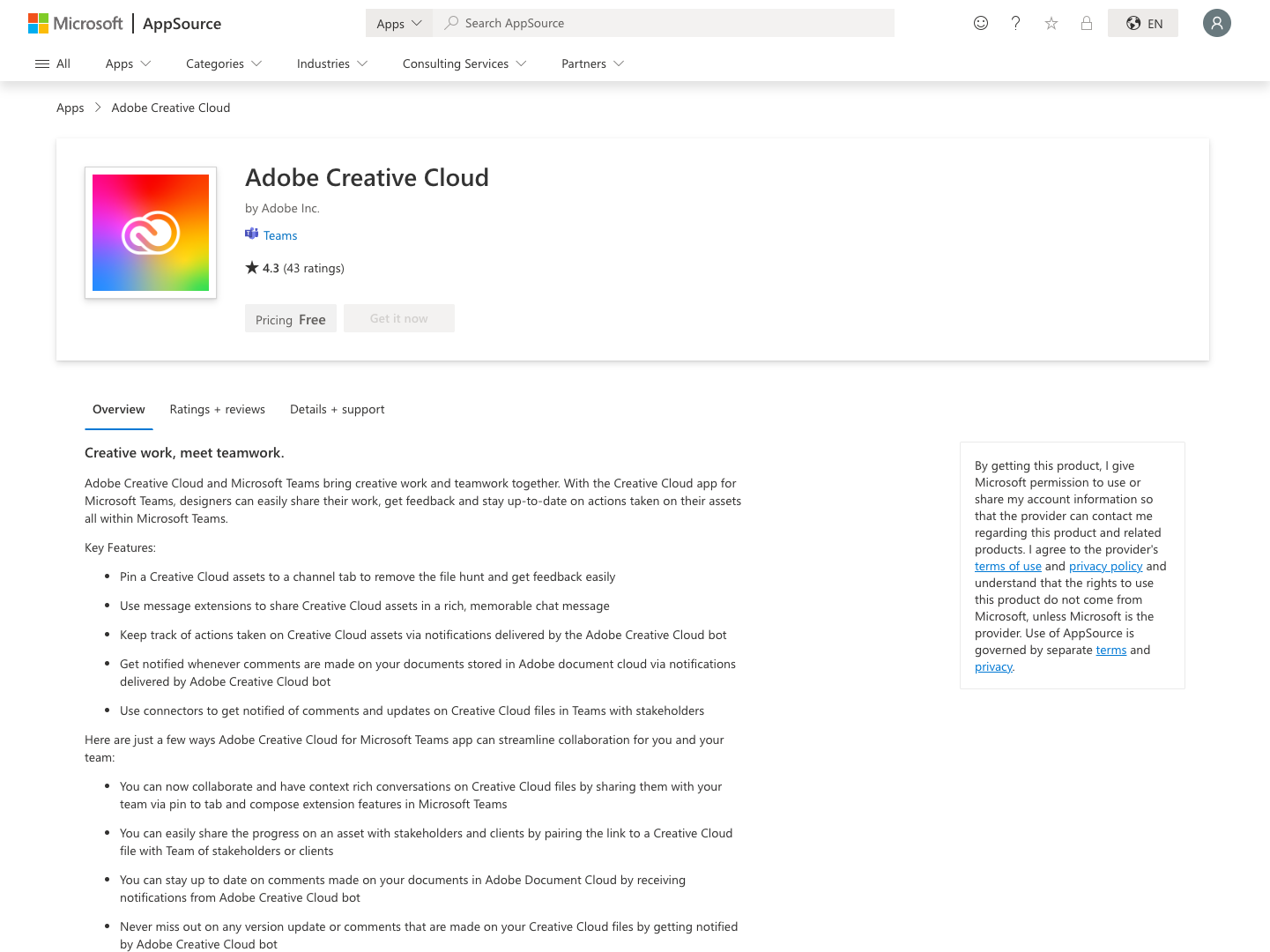The image size is (1270, 952).
Task: Open the Details + support tab
Action: (x=337, y=409)
